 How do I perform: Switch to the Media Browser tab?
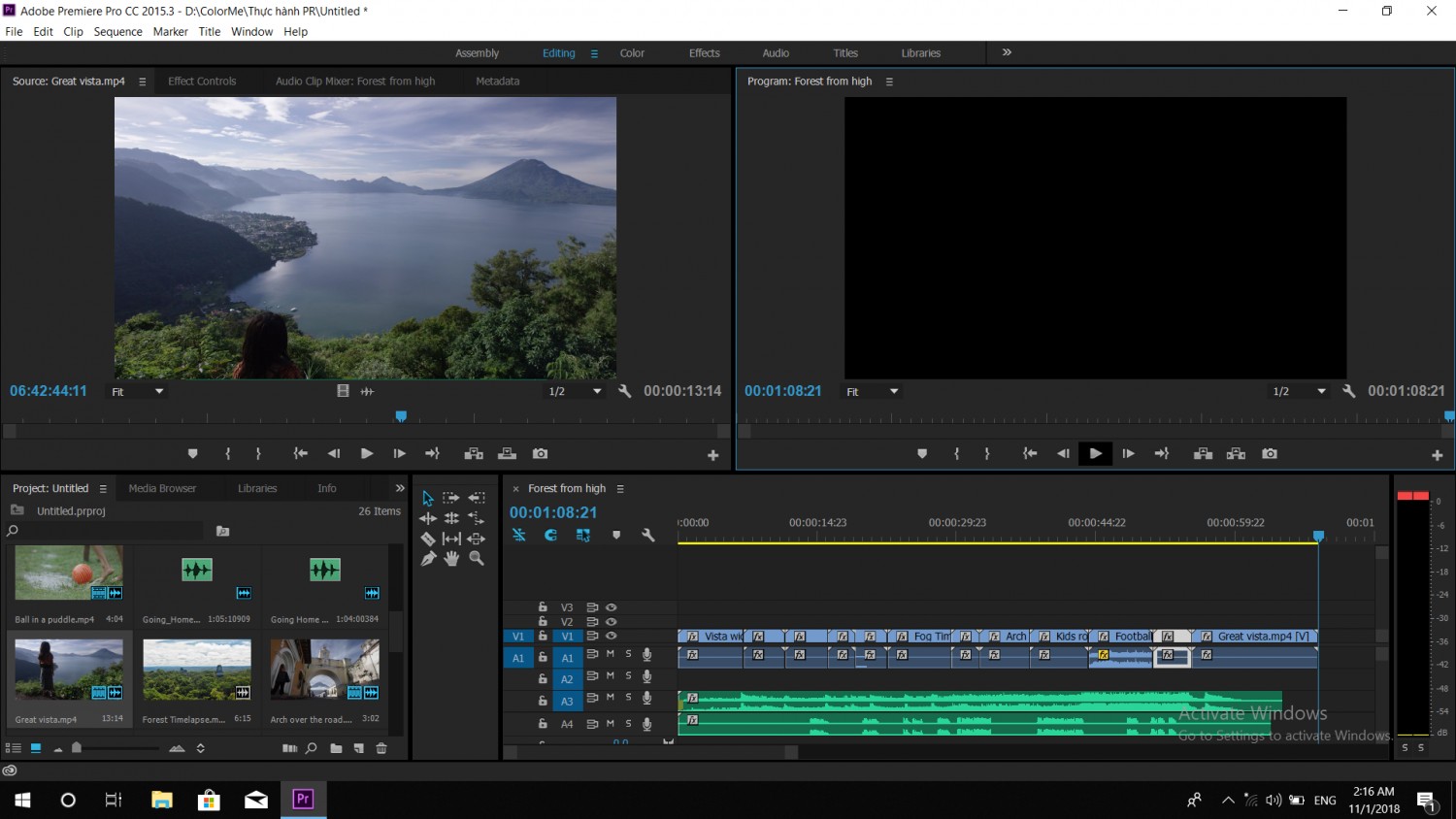pos(162,489)
